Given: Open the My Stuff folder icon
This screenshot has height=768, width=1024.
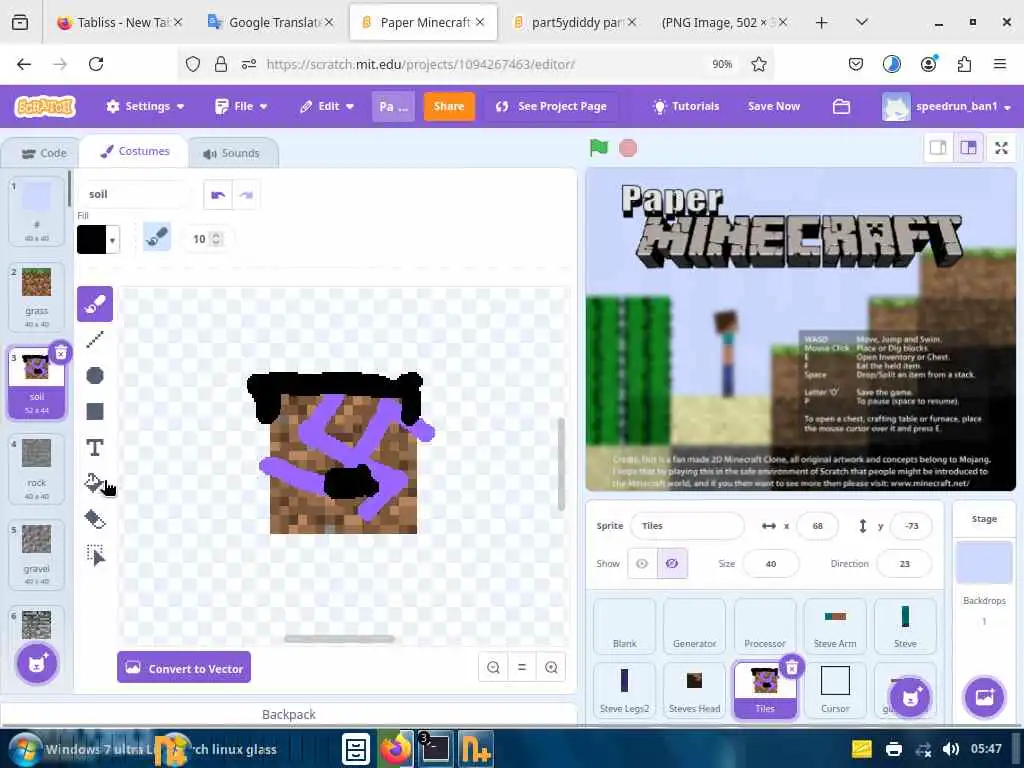Looking at the screenshot, I should pyautogui.click(x=841, y=106).
